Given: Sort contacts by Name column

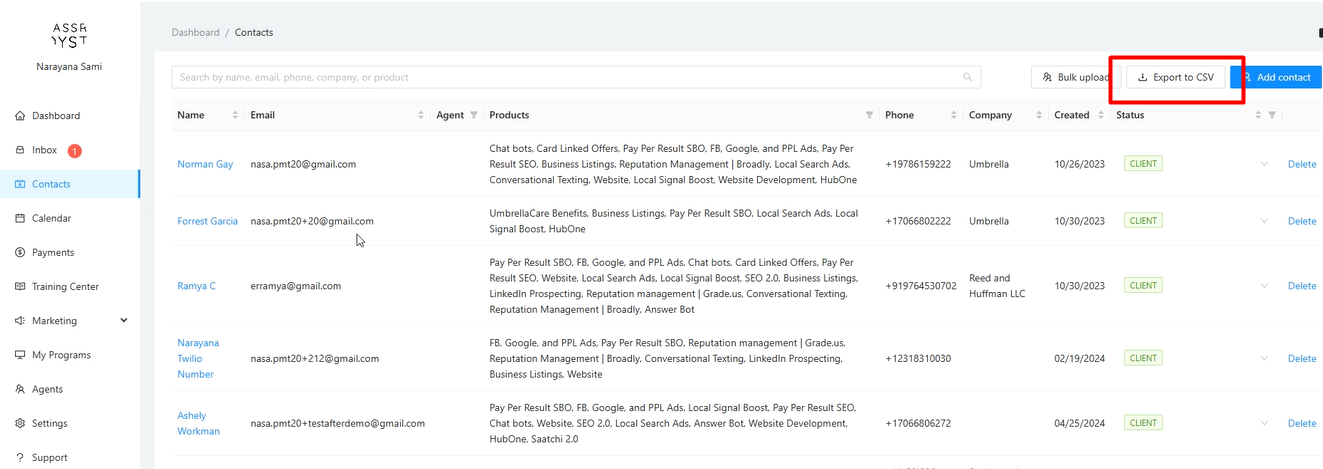Looking at the screenshot, I should coord(235,115).
